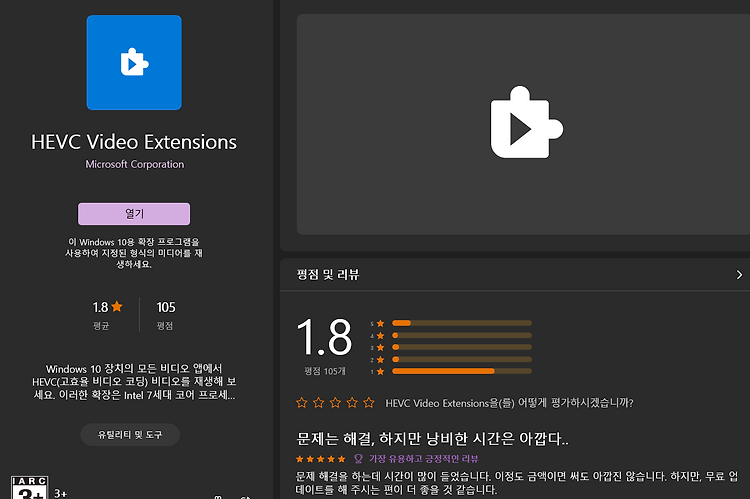
Task: Select the 4-star rating bar
Action: tap(462, 335)
